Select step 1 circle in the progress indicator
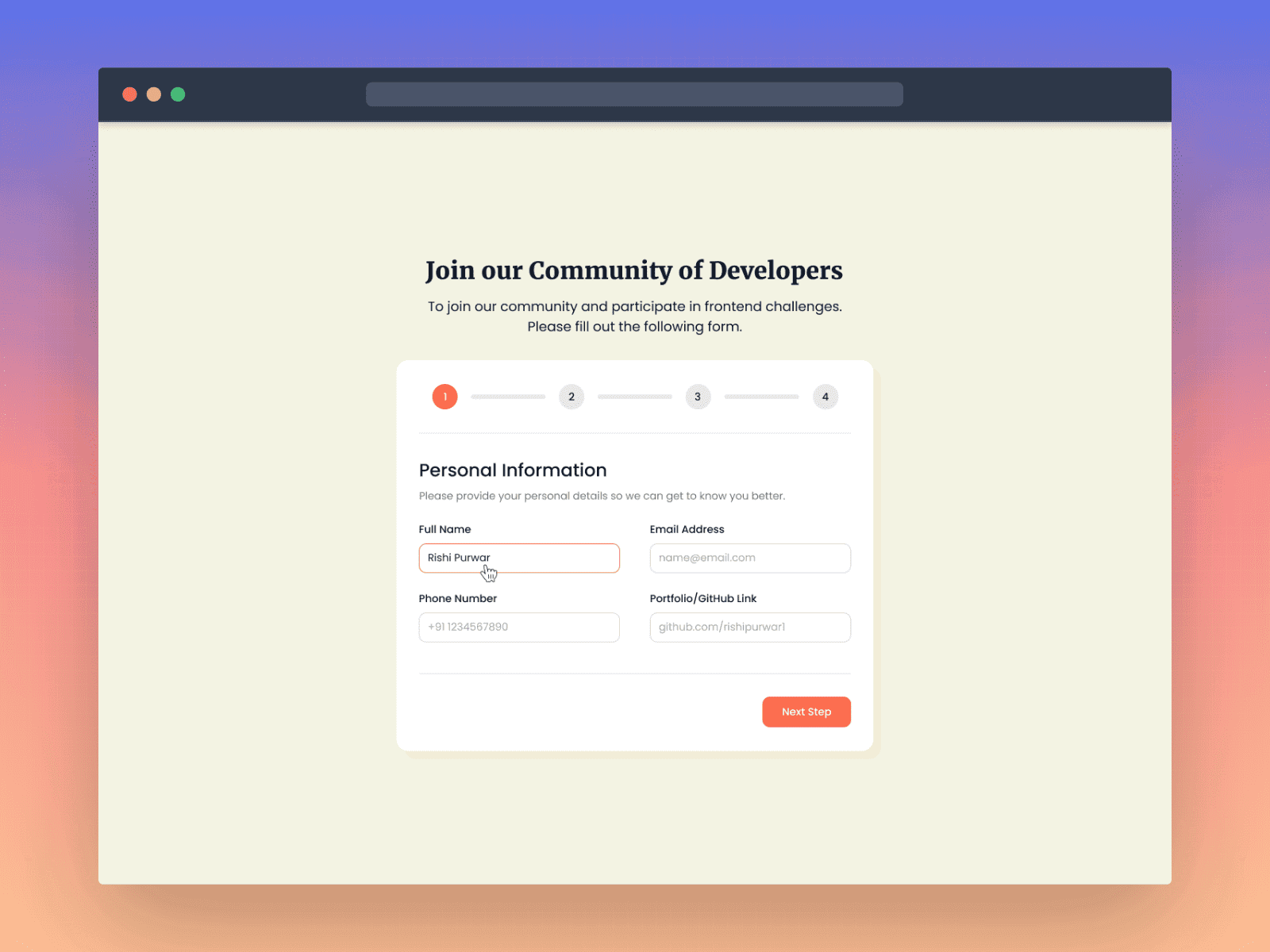The height and width of the screenshot is (952, 1270). (x=444, y=397)
